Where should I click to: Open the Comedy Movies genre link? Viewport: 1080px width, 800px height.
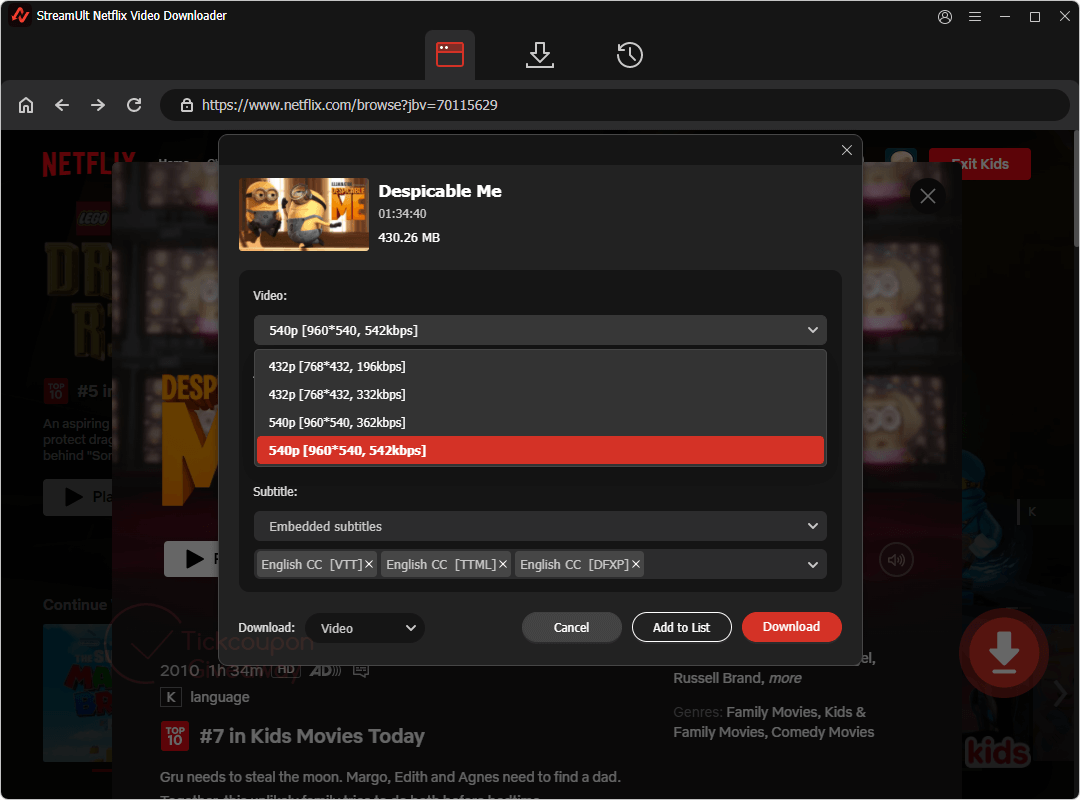click(822, 732)
